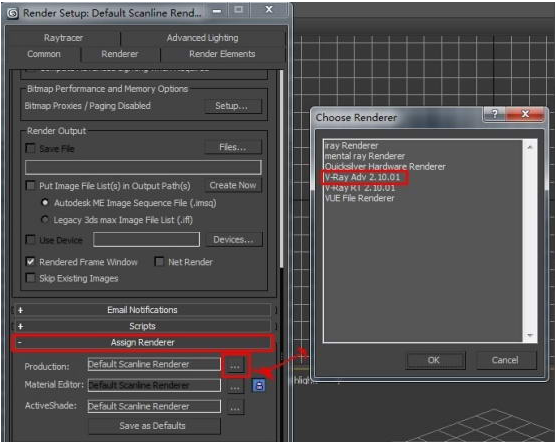
Task: Switch to the Advanced Lighting tab
Action: pyautogui.click(x=202, y=38)
